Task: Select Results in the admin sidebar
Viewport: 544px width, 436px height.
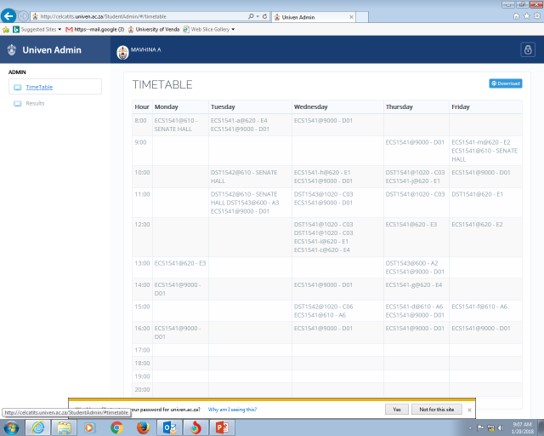Action: [35, 103]
